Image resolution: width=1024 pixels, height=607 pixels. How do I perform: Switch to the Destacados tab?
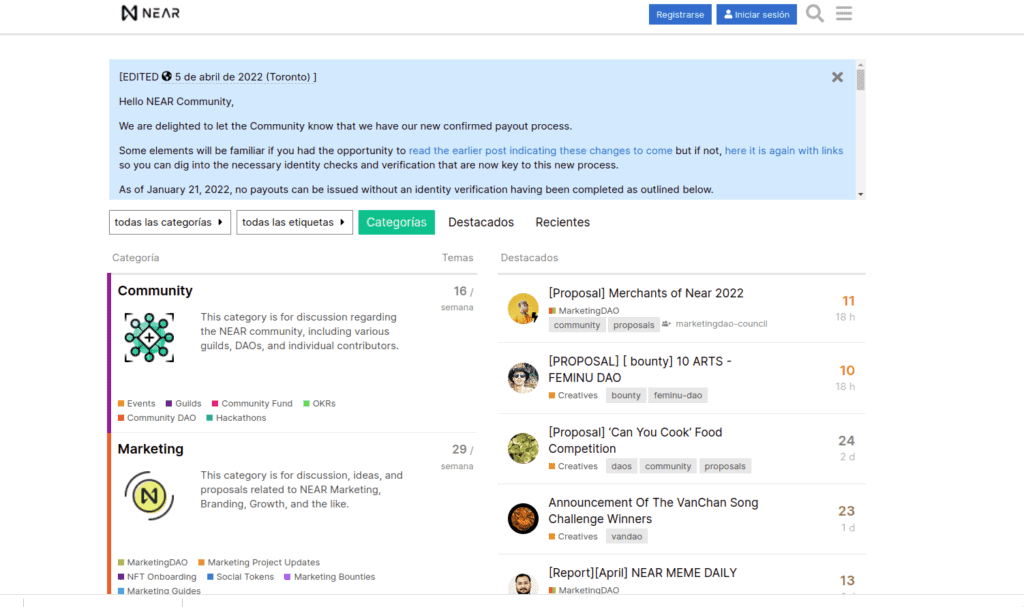481,222
